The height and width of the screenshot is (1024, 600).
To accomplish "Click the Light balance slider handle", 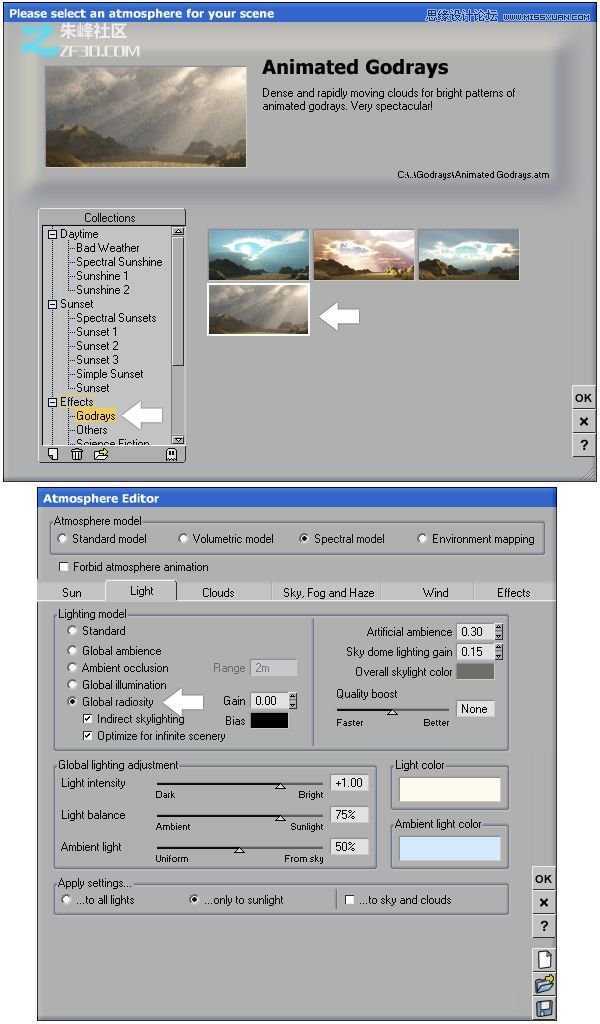I will tap(280, 818).
